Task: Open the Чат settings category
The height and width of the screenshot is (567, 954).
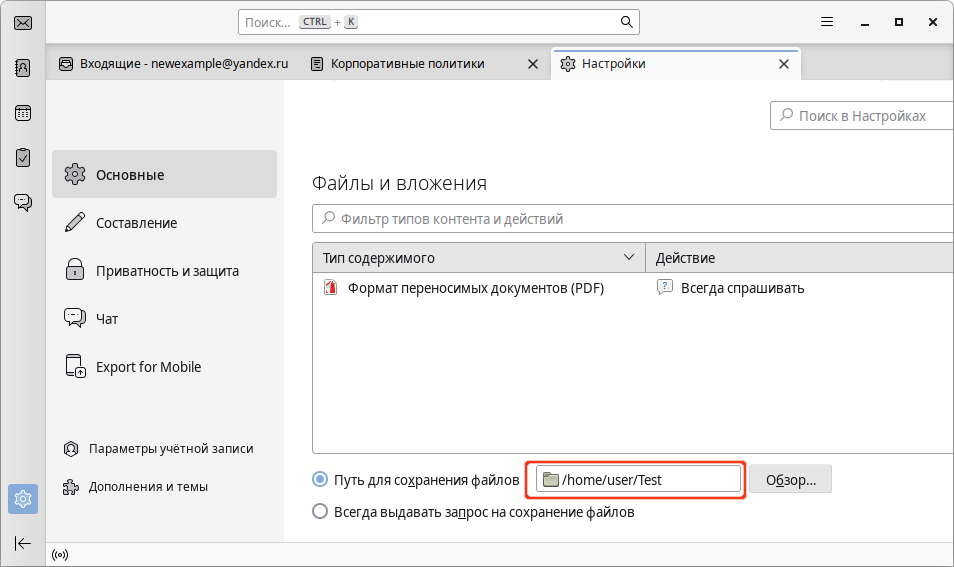Action: [x=164, y=319]
